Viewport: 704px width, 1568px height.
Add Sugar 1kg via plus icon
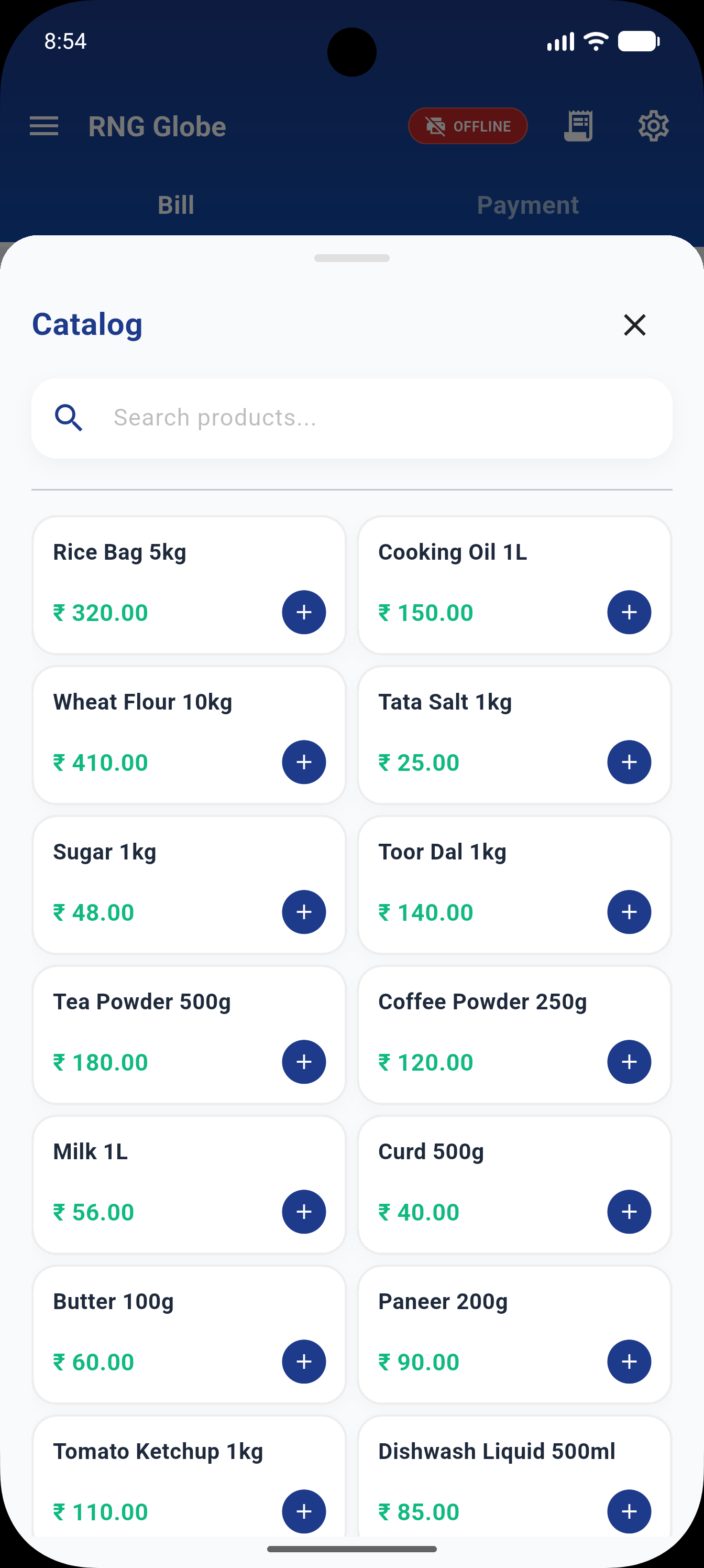[304, 912]
